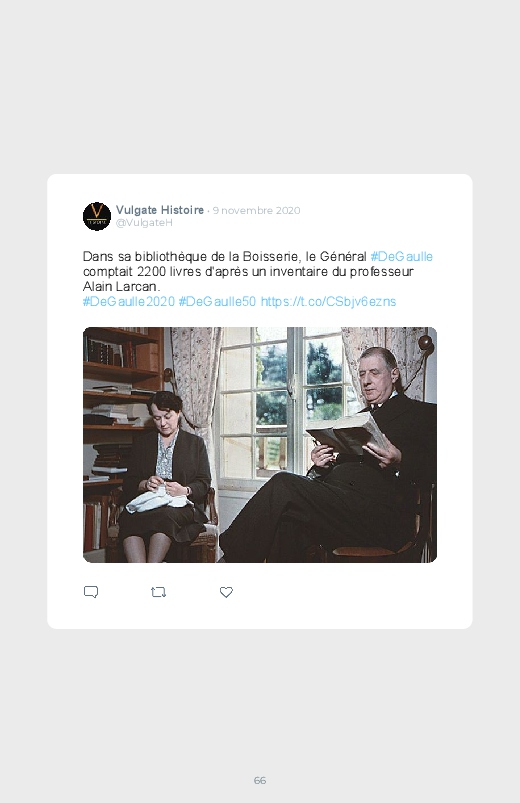
Task: Open the Vulgate Histoire account name
Action: pos(160,210)
